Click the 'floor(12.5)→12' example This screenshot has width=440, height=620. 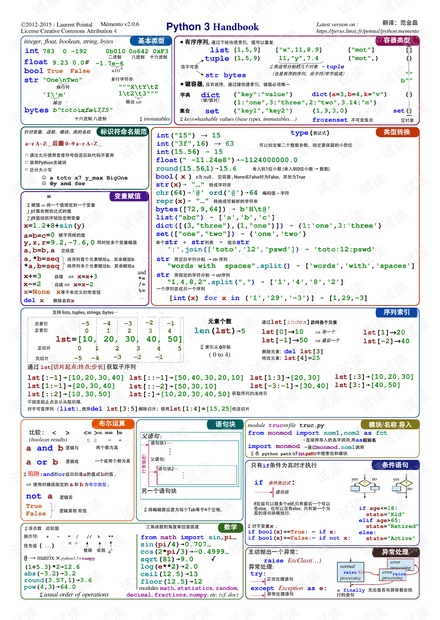point(171,582)
